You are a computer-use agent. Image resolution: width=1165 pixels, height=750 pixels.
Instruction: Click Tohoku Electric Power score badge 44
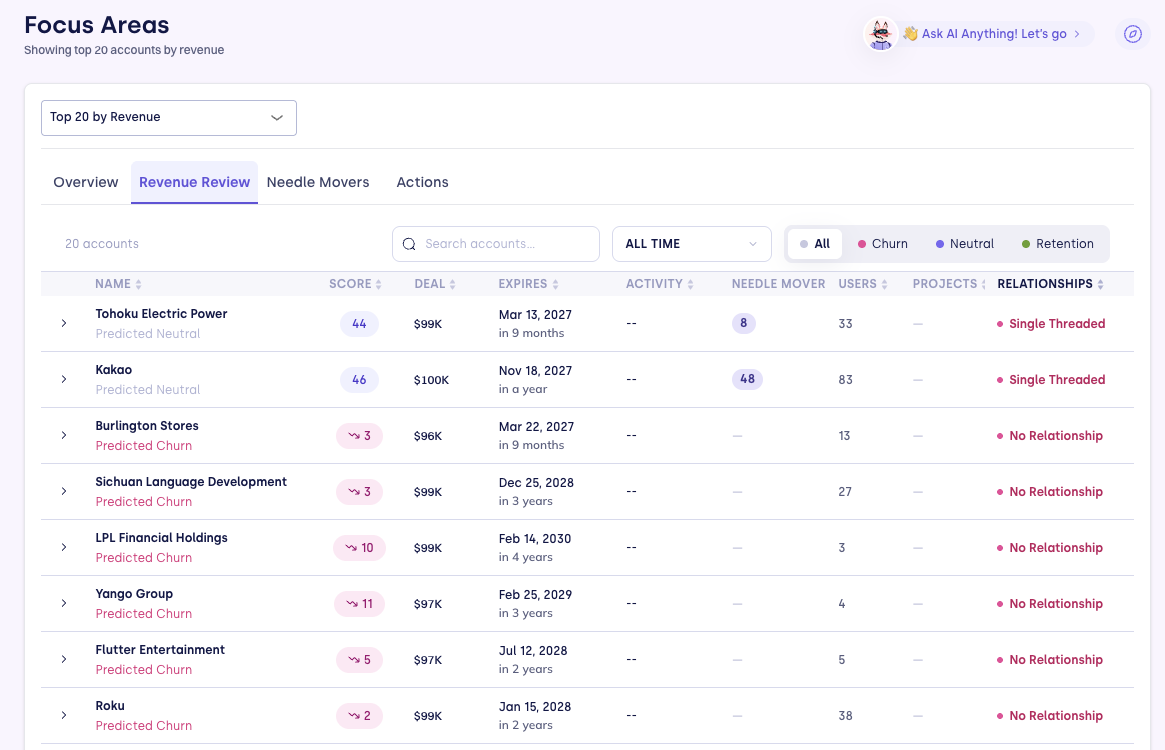[x=360, y=324]
